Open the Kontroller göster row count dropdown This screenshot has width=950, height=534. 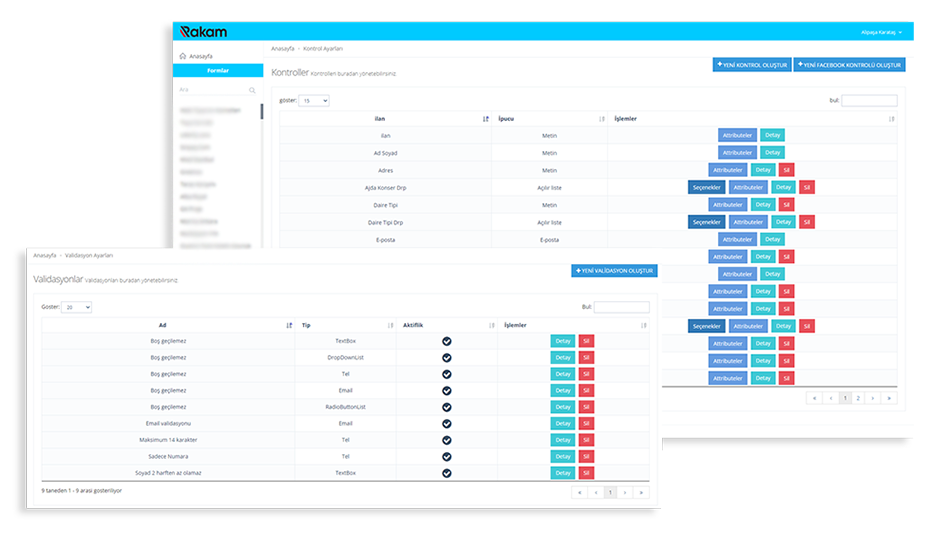point(314,101)
